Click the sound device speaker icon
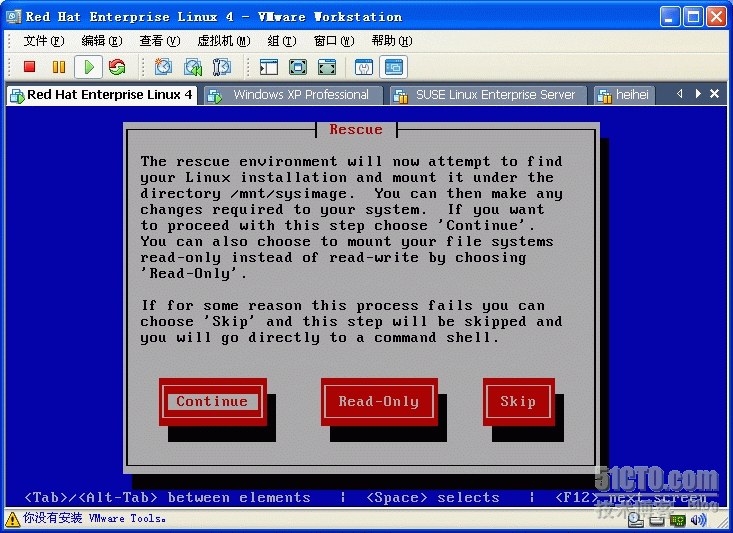The image size is (733, 533). click(698, 520)
